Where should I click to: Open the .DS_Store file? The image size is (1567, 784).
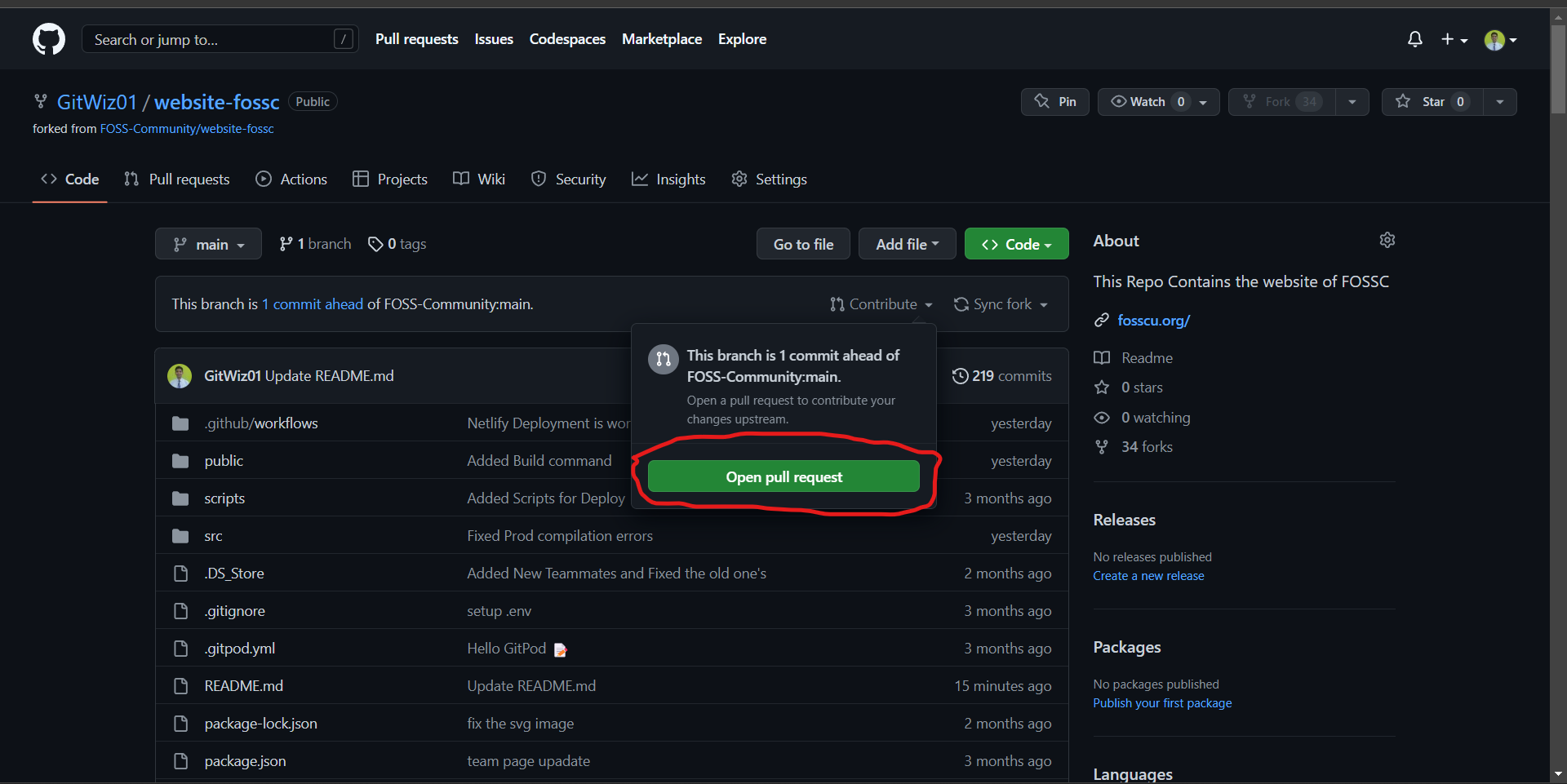(234, 574)
